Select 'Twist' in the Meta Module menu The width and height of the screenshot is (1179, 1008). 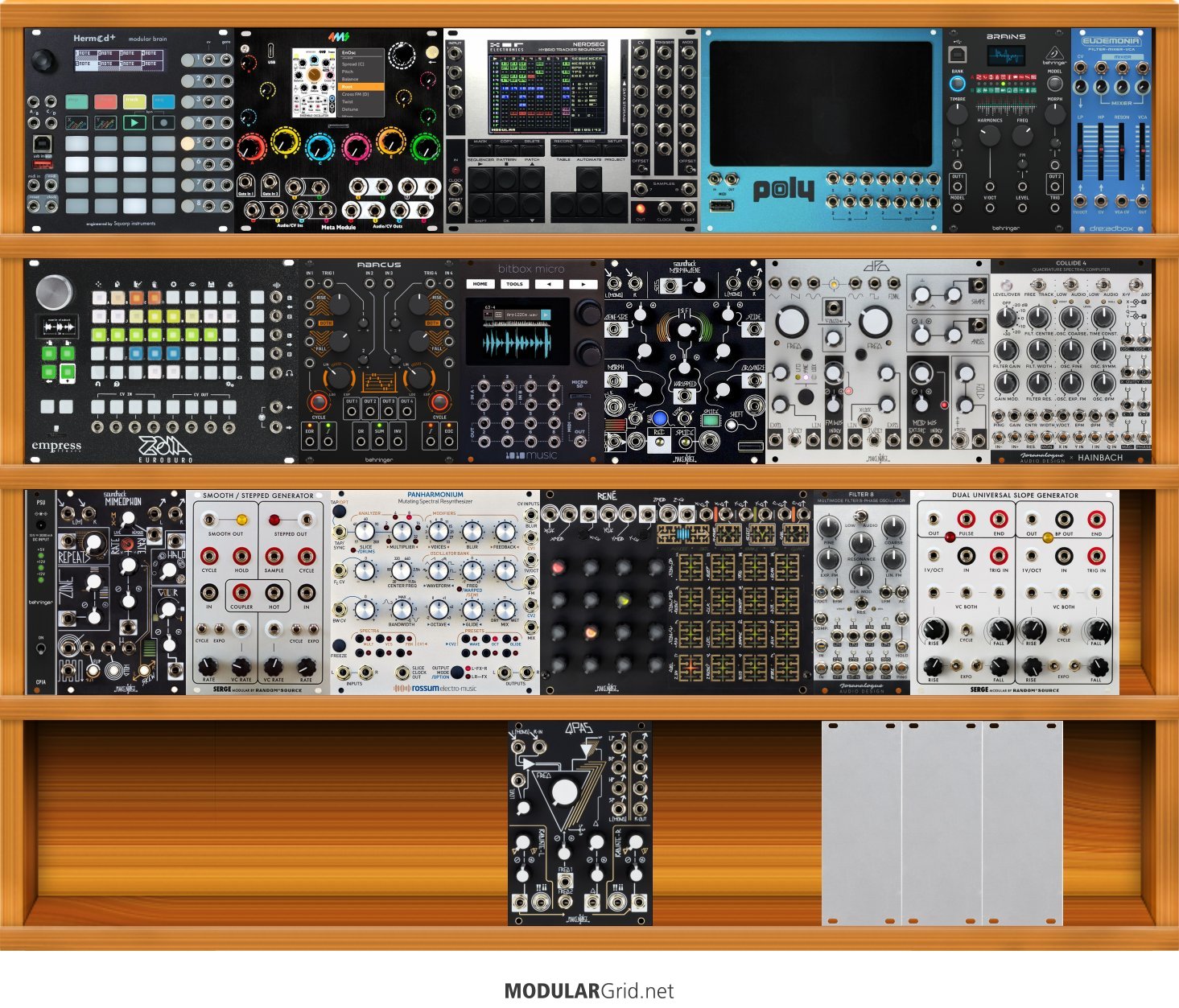pos(361,102)
